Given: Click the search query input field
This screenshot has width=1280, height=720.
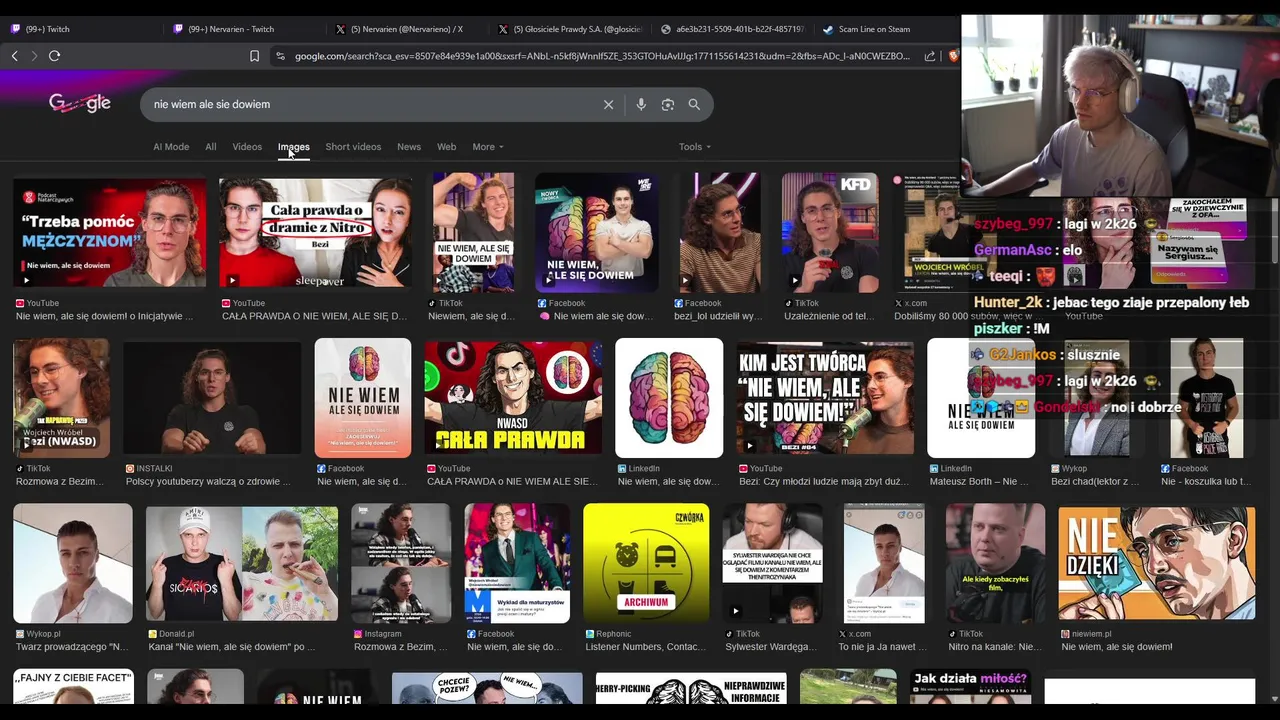Looking at the screenshot, I should pos(370,104).
